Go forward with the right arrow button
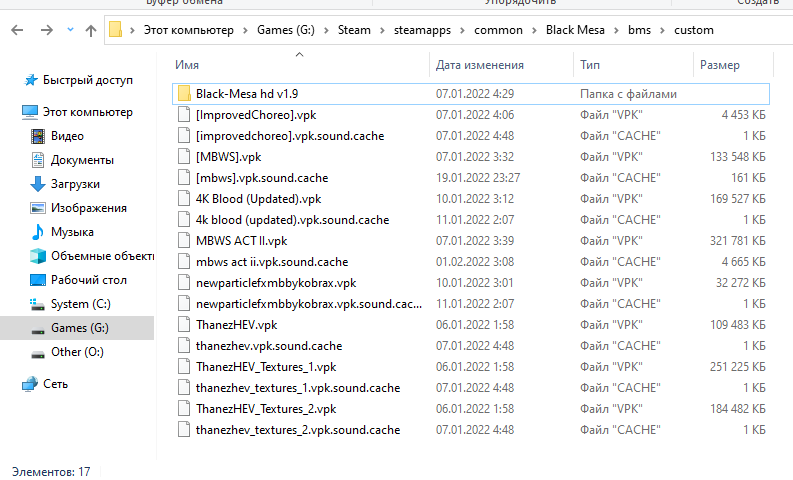This screenshot has height=480, width=793. click(x=47, y=30)
